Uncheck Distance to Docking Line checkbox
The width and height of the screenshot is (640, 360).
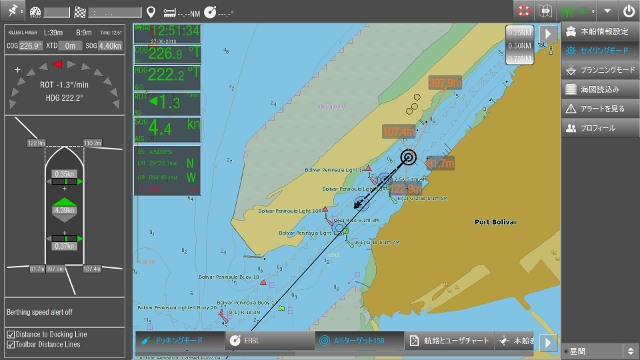click(x=11, y=335)
